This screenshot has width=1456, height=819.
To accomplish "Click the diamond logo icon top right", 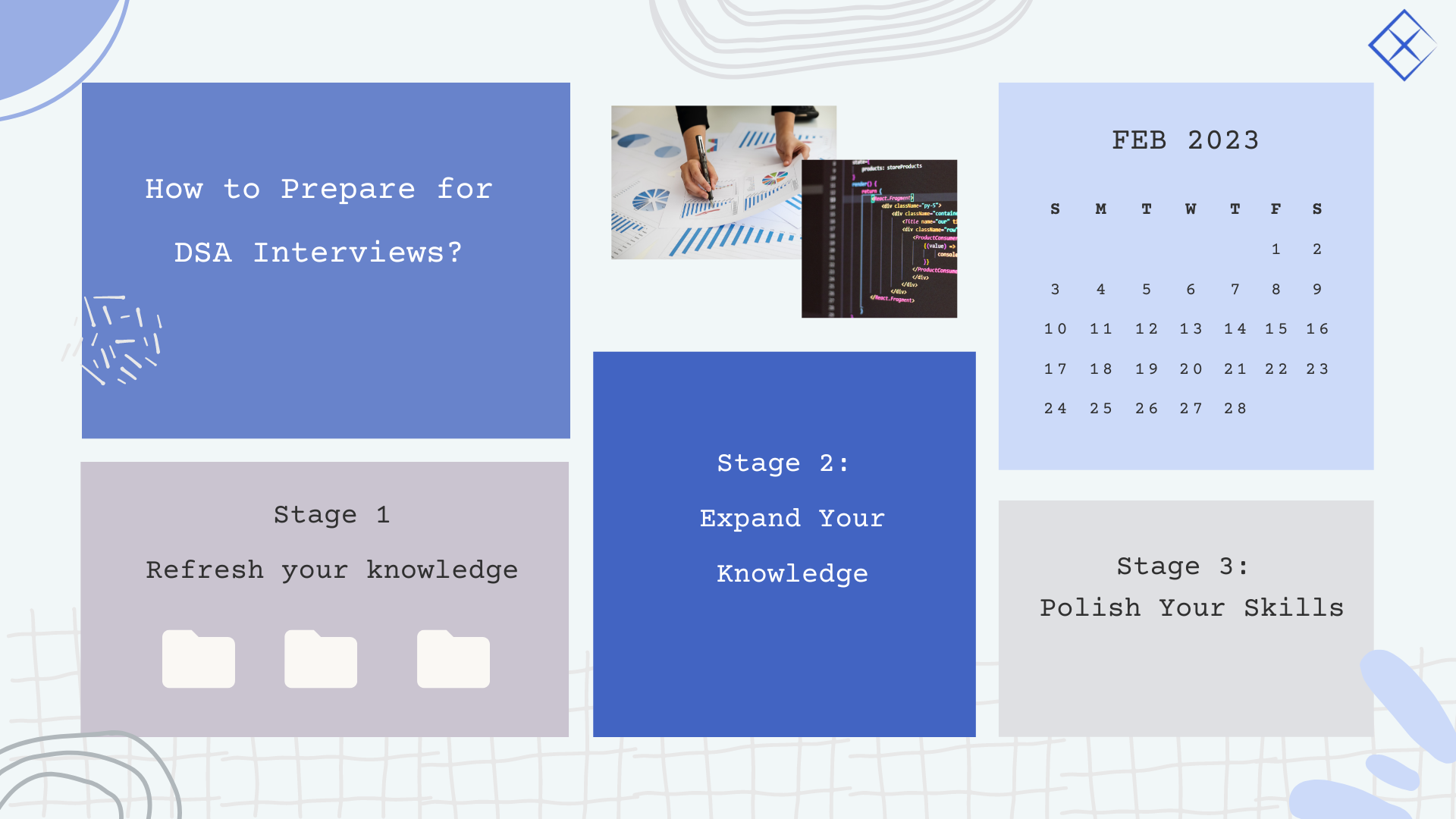I will pos(1404,44).
